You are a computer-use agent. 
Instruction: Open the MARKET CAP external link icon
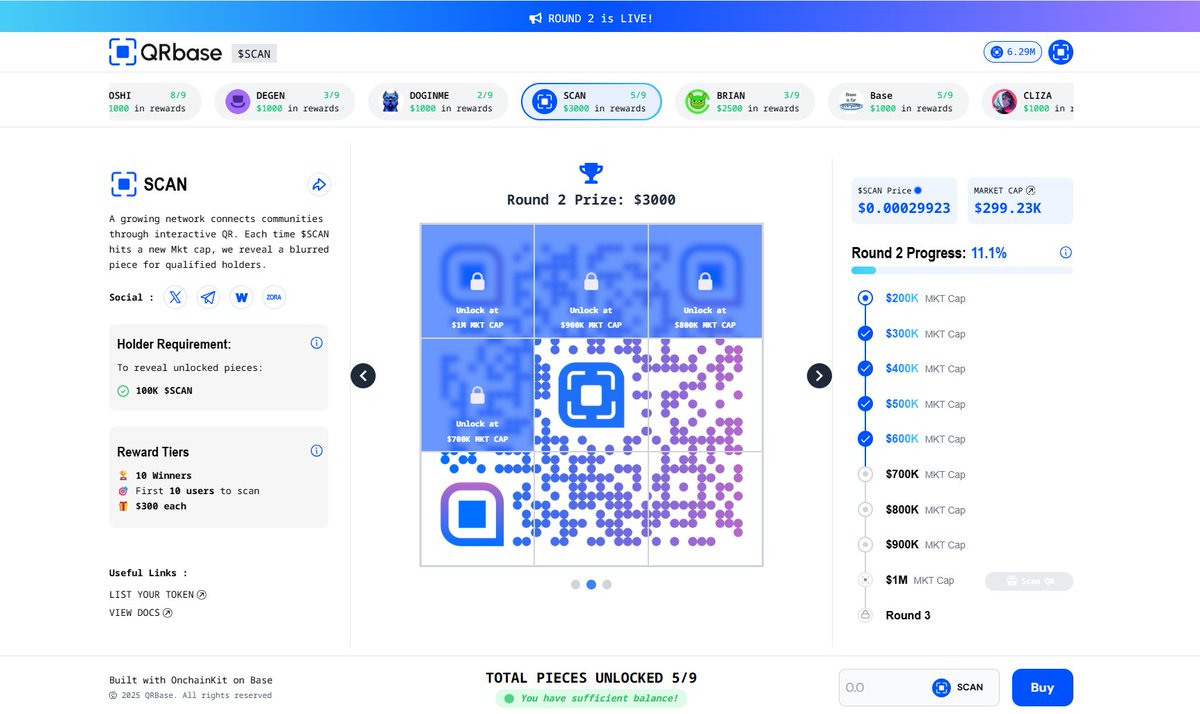click(x=1031, y=190)
